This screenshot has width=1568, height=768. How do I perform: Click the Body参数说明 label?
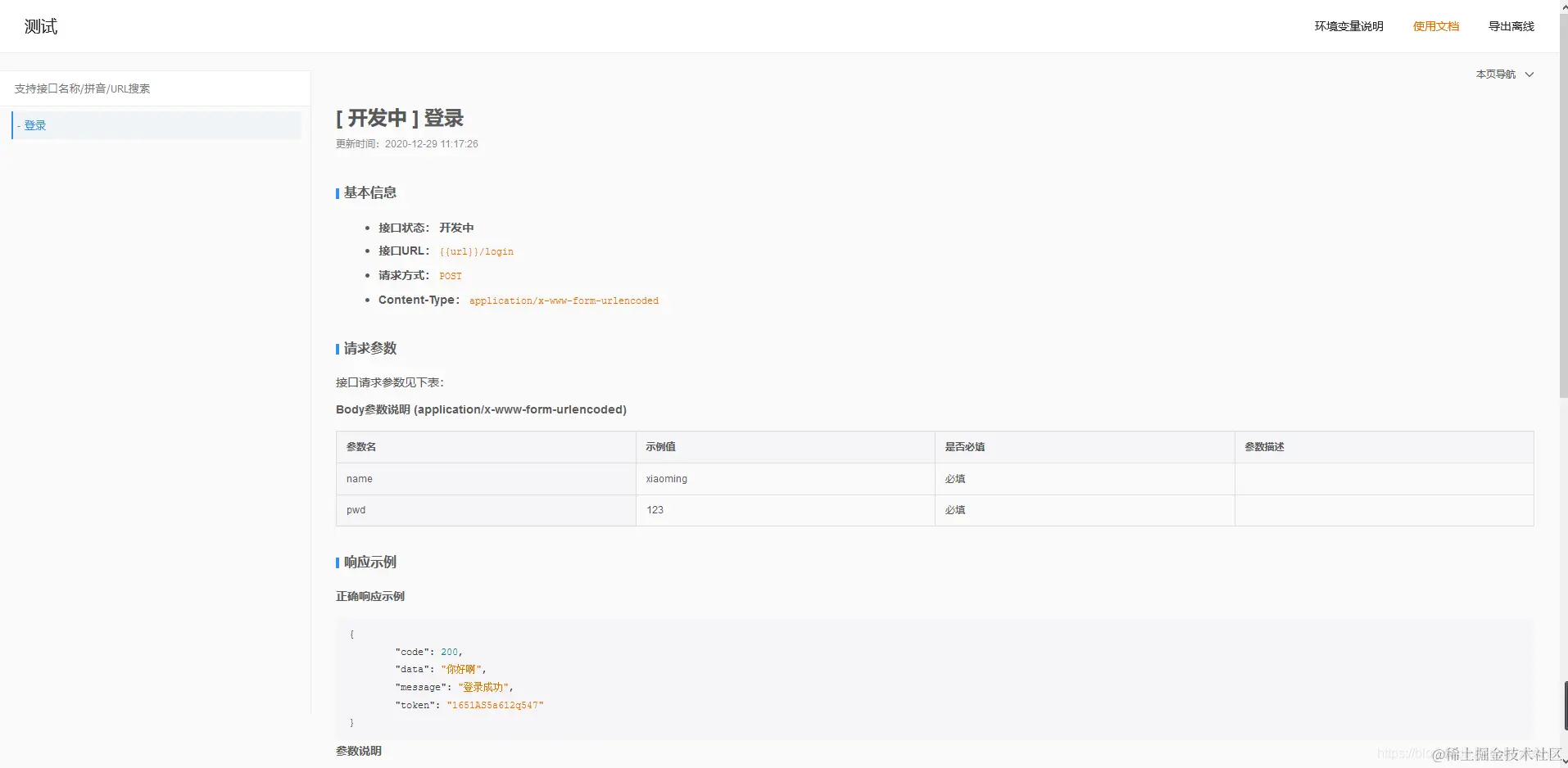481,409
